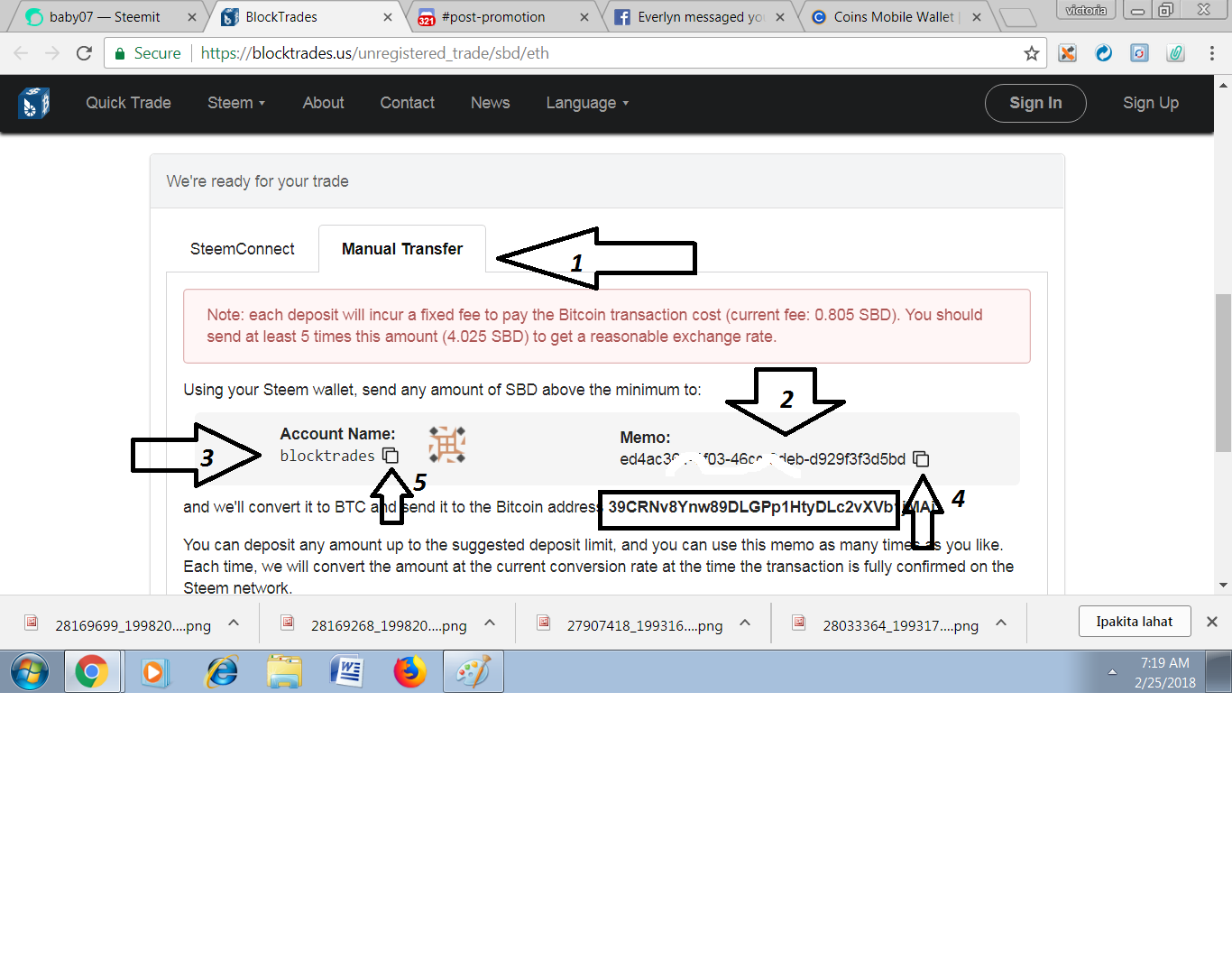Viewport: 1232px width, 960px height.
Task: Open the Contact page
Action: 407,103
